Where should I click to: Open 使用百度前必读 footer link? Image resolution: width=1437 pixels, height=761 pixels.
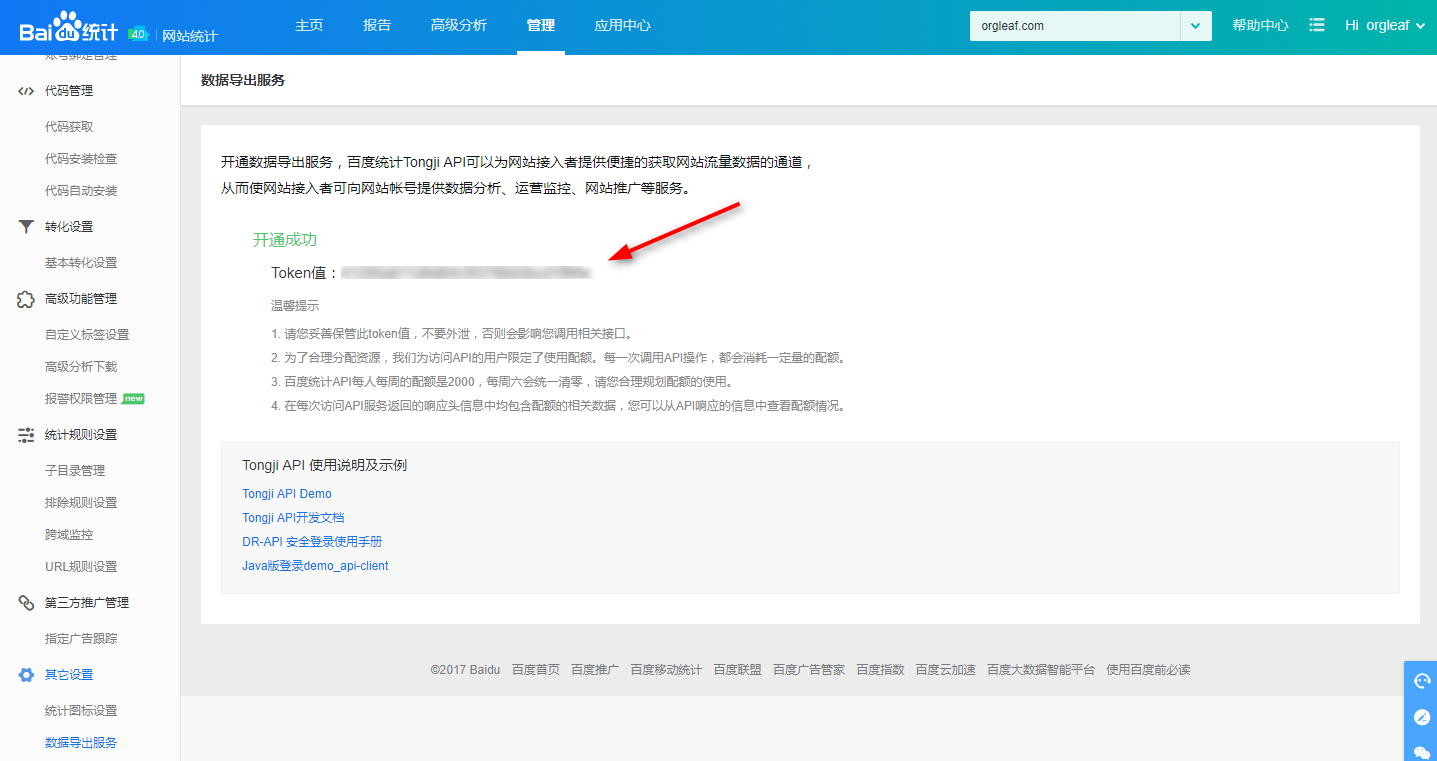point(1148,670)
